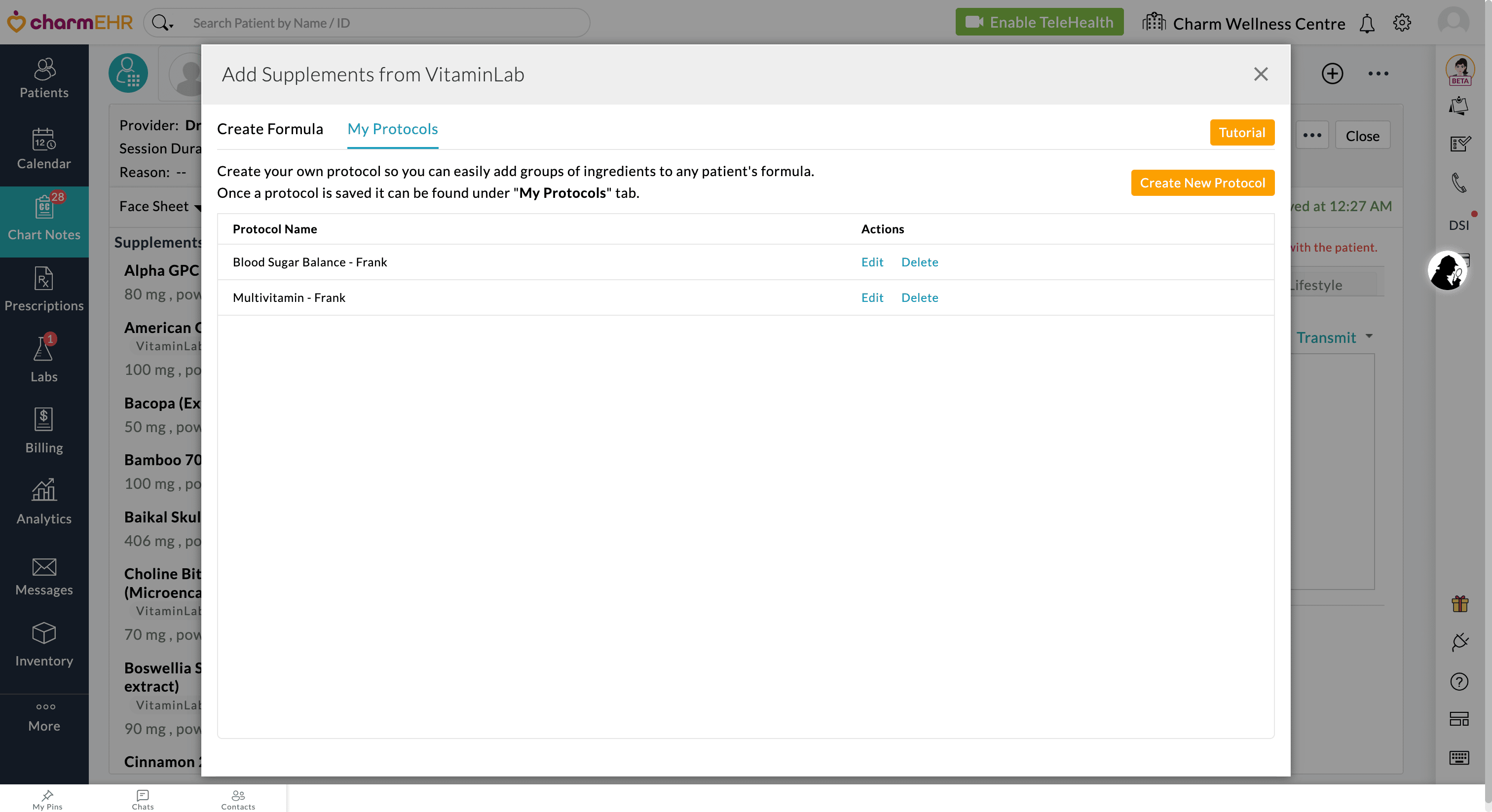The height and width of the screenshot is (812, 1492).
Task: Click the patient dial-pad avatar icon
Action: [x=128, y=73]
